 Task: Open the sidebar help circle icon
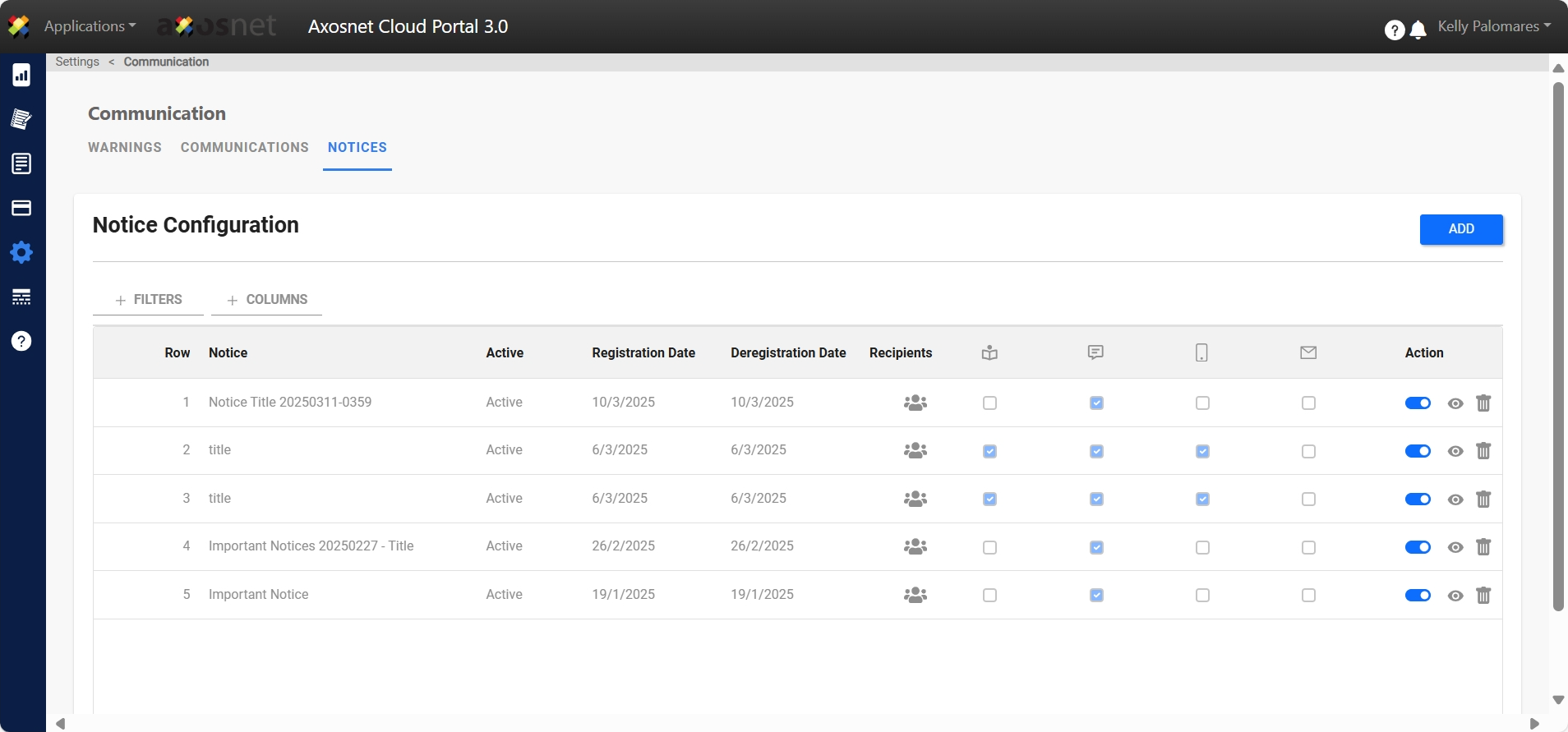pos(21,341)
